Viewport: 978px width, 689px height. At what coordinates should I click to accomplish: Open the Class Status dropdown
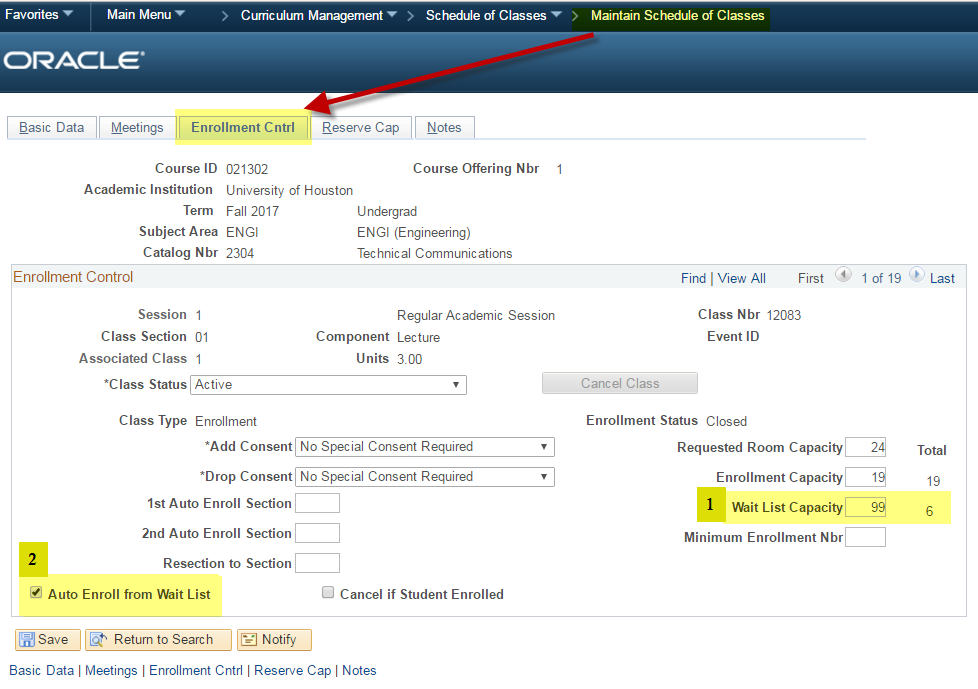[x=329, y=385]
